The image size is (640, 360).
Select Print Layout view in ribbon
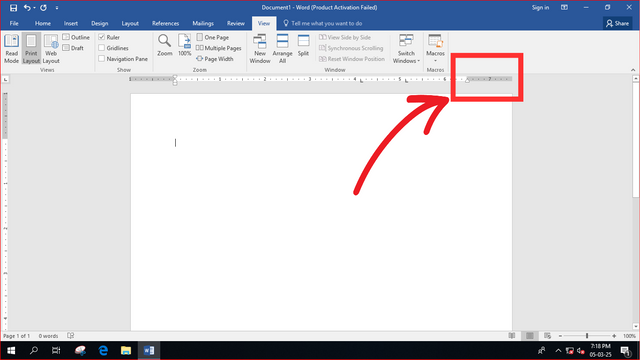31,49
